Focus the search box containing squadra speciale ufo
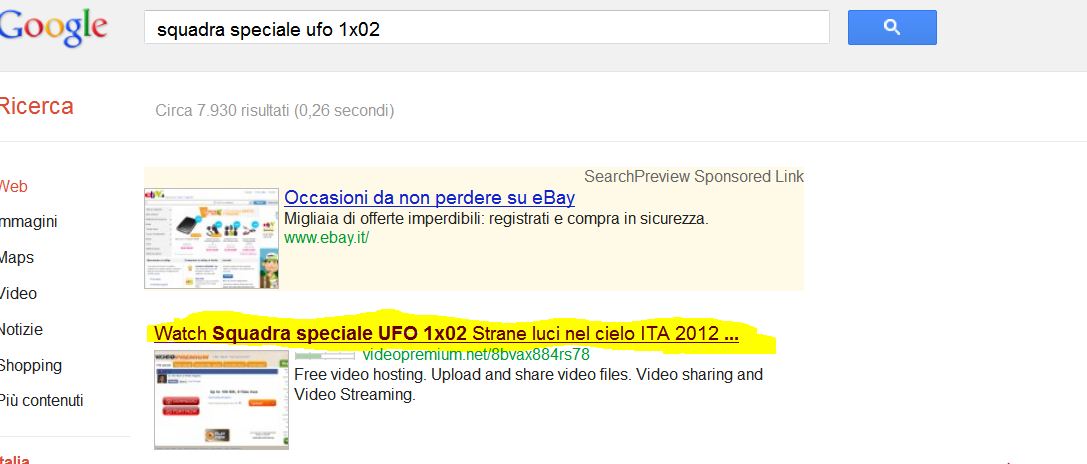This screenshot has height=464, width=1087. pos(487,28)
